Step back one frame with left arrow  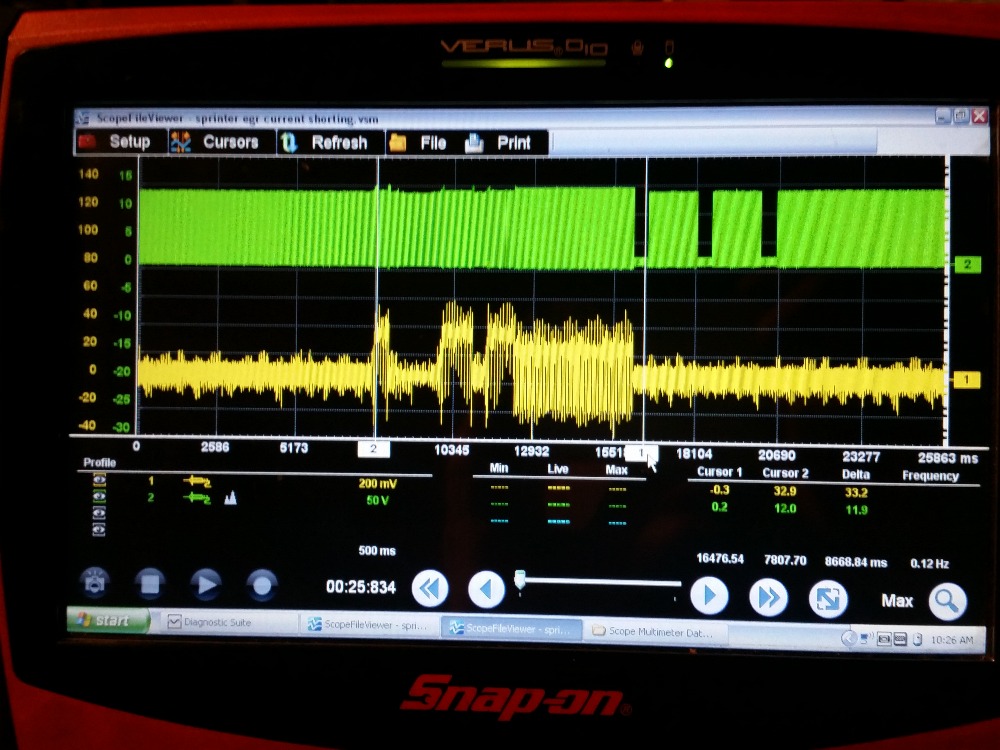tap(487, 591)
